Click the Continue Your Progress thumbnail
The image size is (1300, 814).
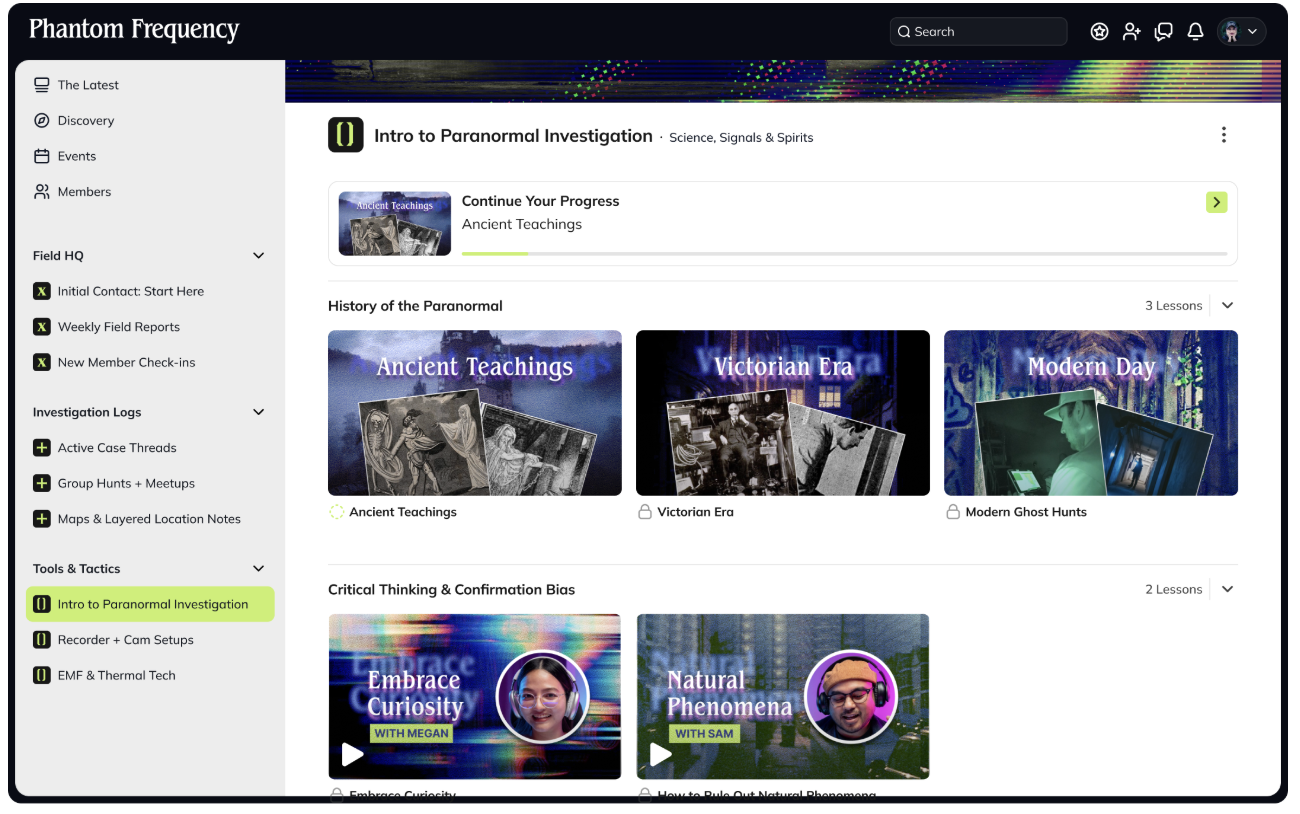(x=394, y=223)
